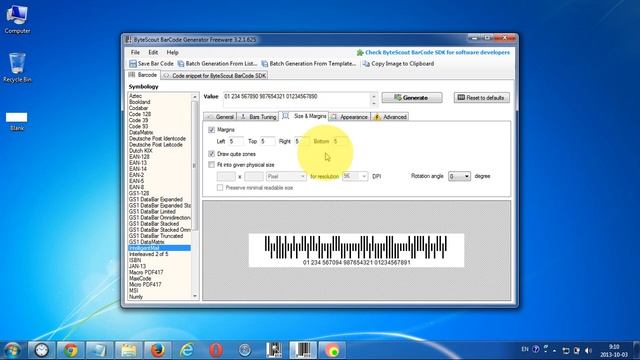The height and width of the screenshot is (360, 640).
Task: Open the Rotation angle dropdown
Action: 459,176
